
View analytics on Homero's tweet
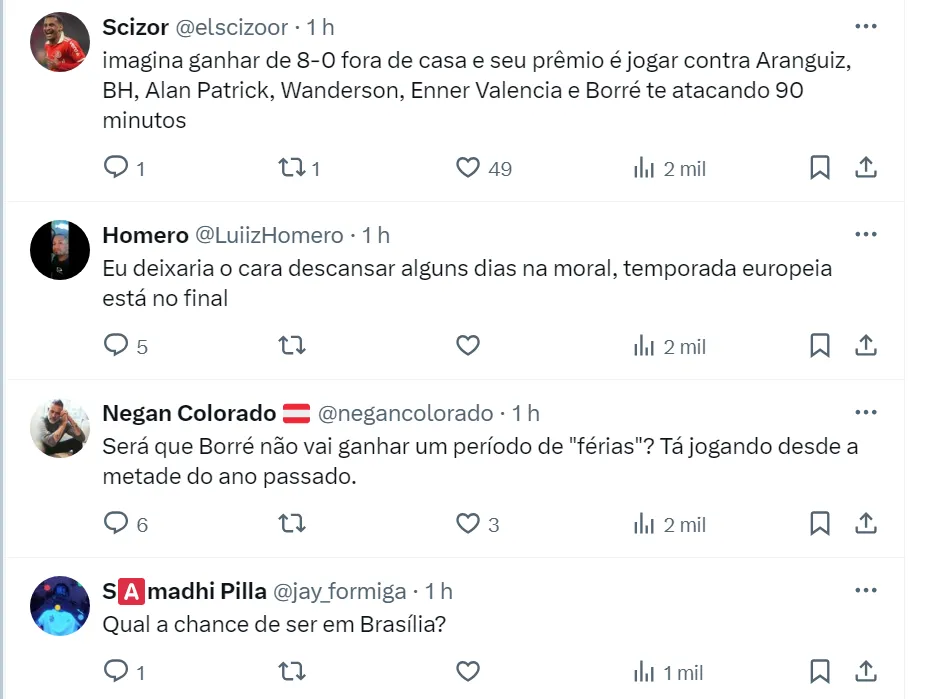point(644,346)
